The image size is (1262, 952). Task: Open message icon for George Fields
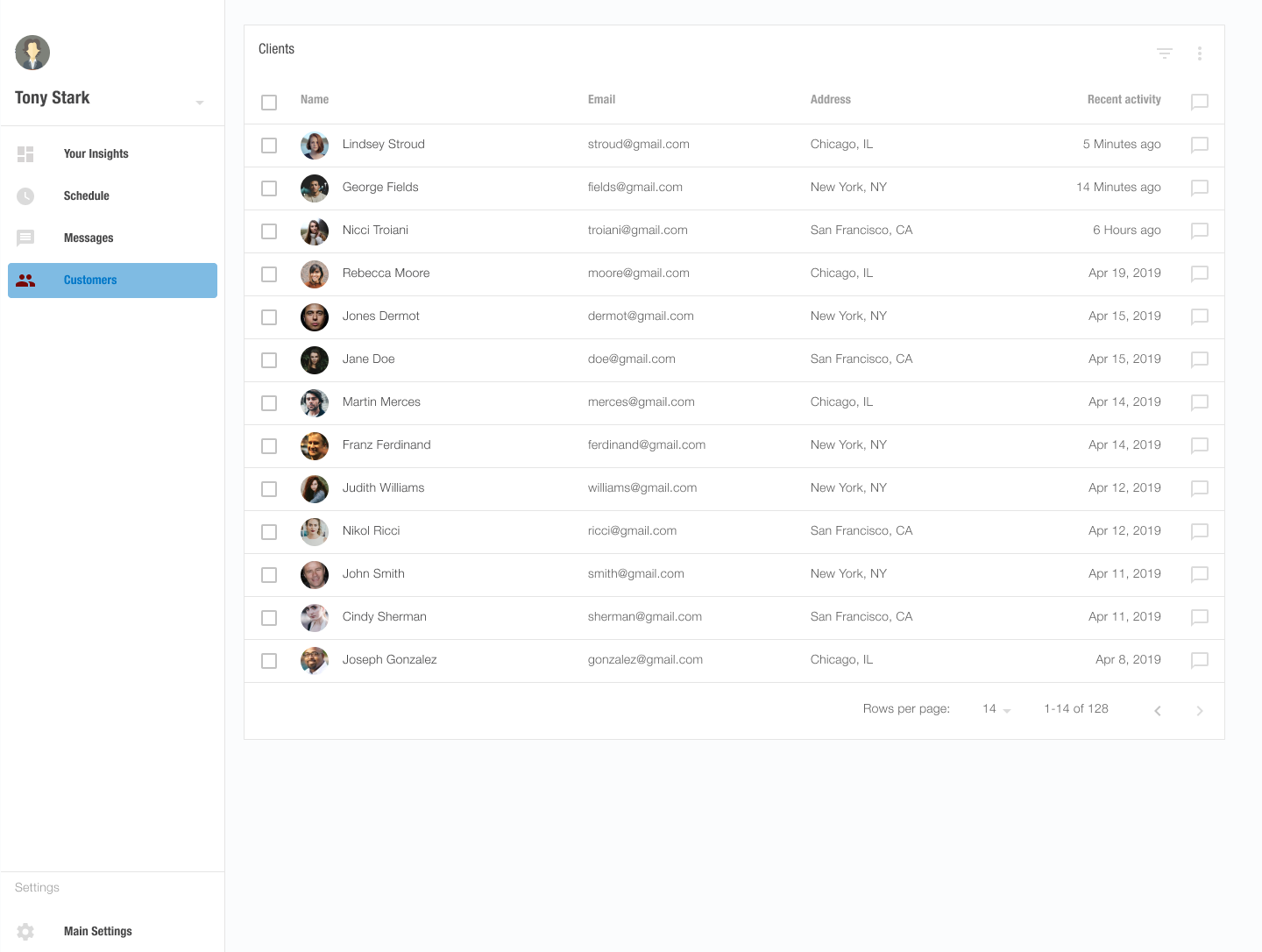click(1200, 188)
